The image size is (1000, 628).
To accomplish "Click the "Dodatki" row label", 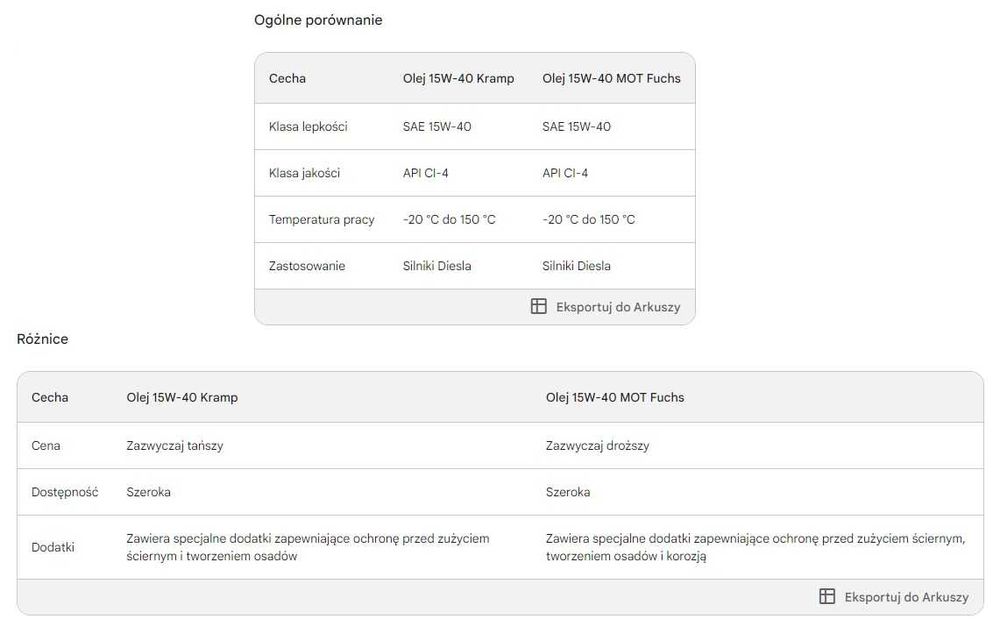I will pos(53,547).
